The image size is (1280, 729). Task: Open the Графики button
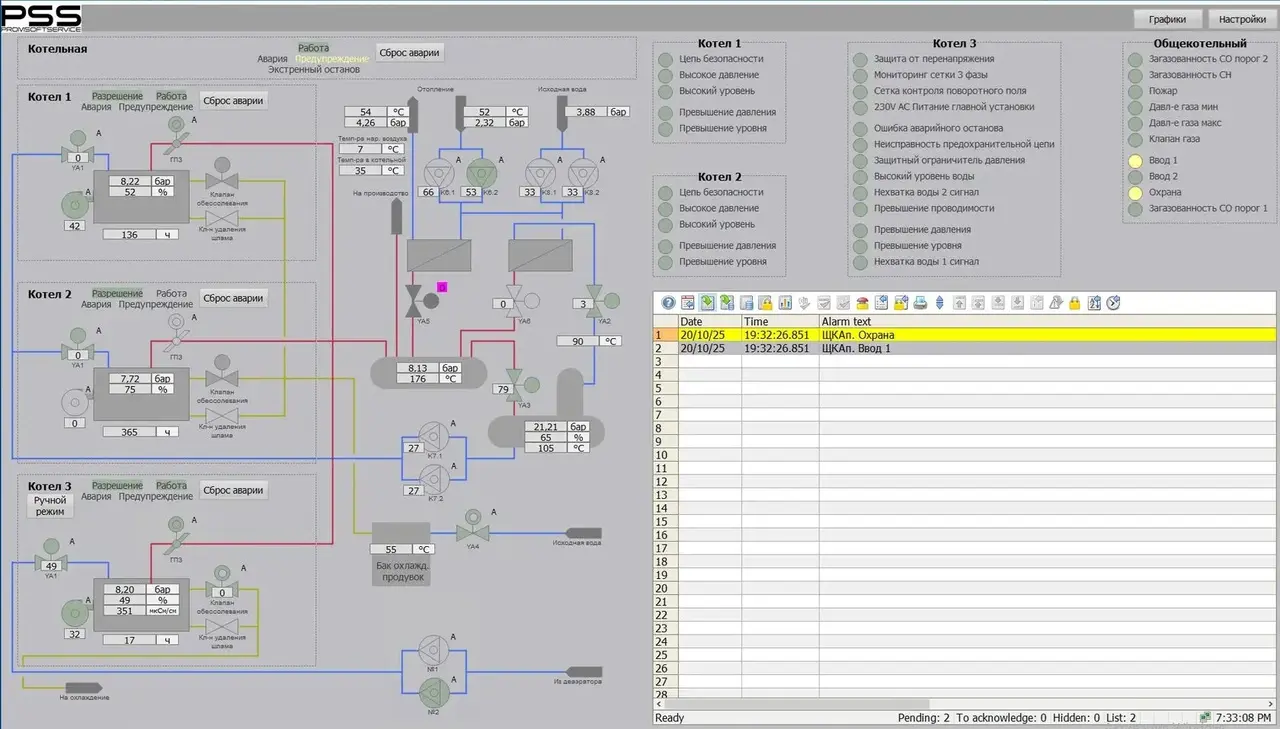point(1167,19)
